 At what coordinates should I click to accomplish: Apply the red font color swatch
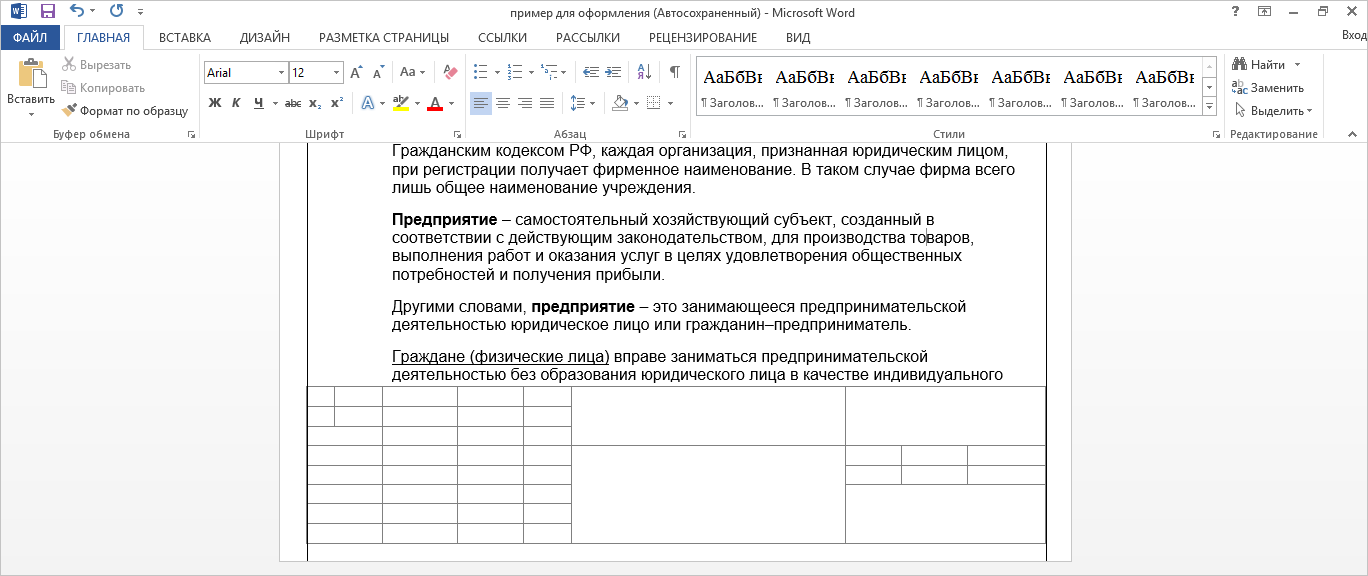435,103
